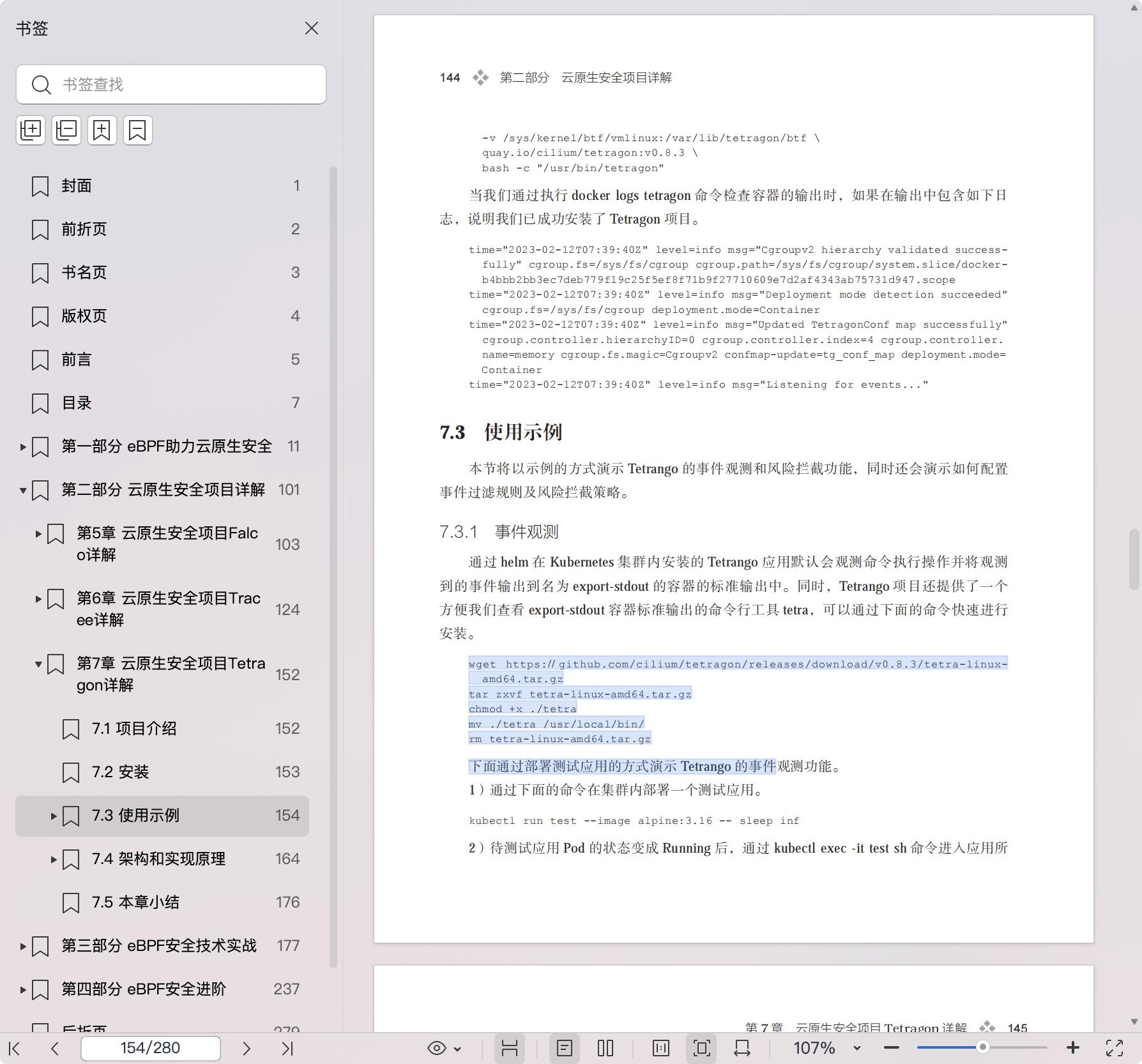This screenshot has width=1142, height=1064.
Task: Click the bookmark icon beside 目录
Action: [x=40, y=403]
